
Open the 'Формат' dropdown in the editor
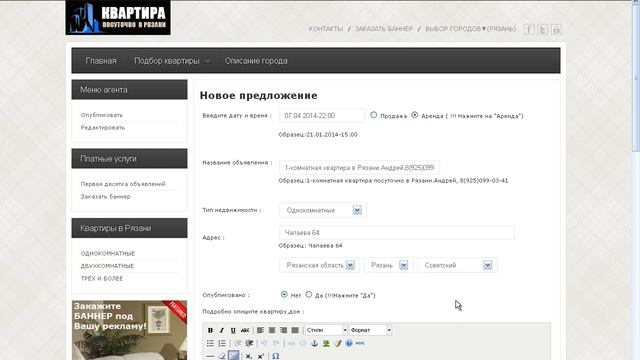pos(371,330)
